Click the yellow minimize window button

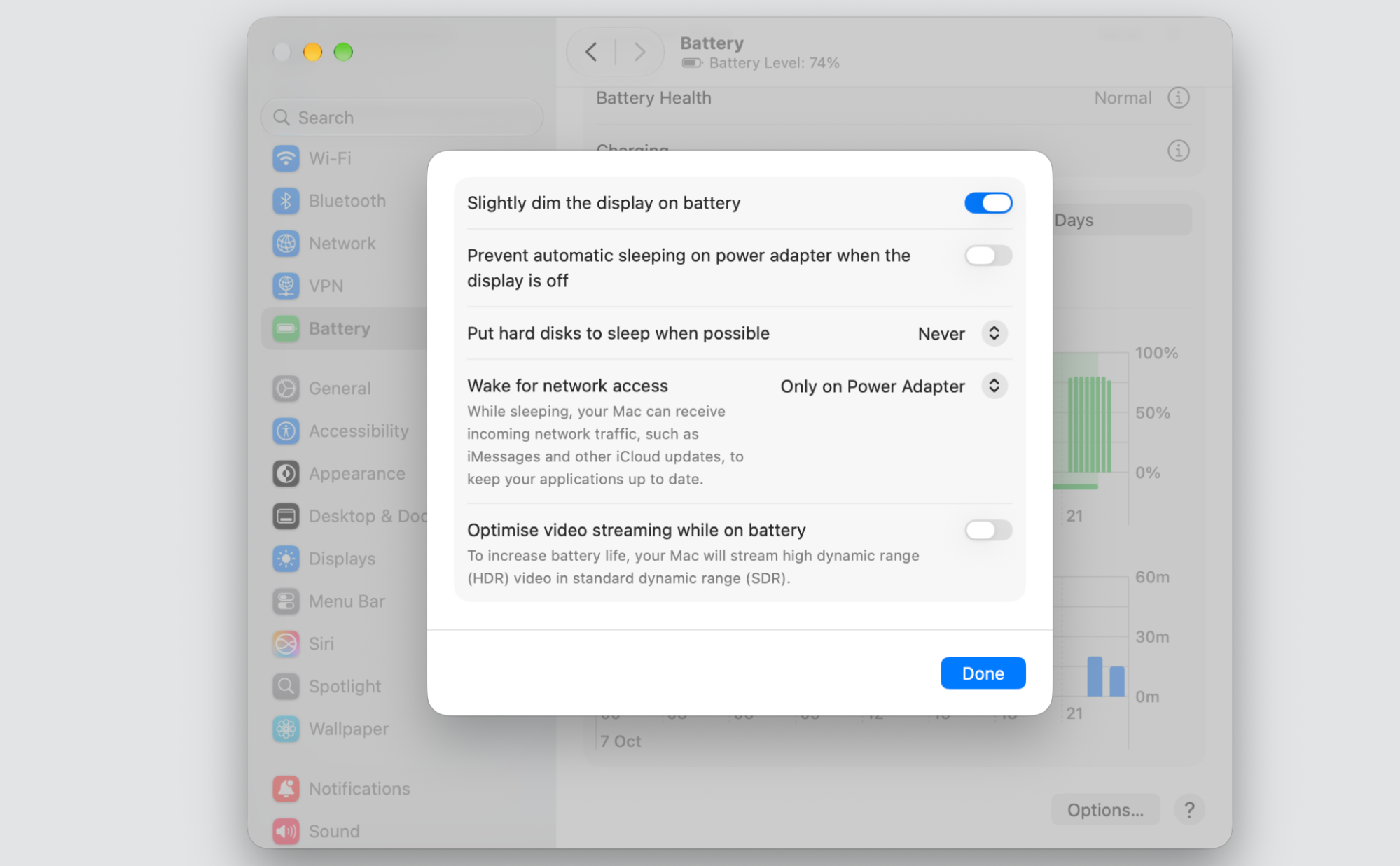pyautogui.click(x=312, y=52)
